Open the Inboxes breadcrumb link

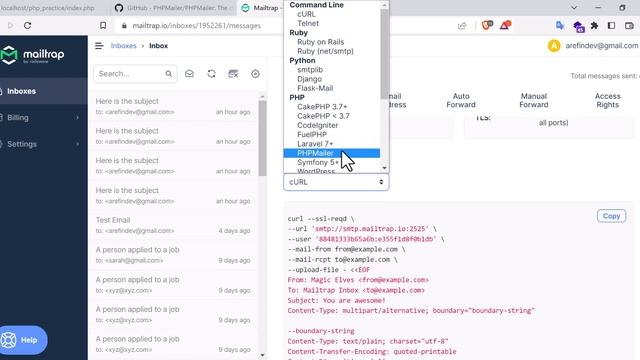coord(123,46)
